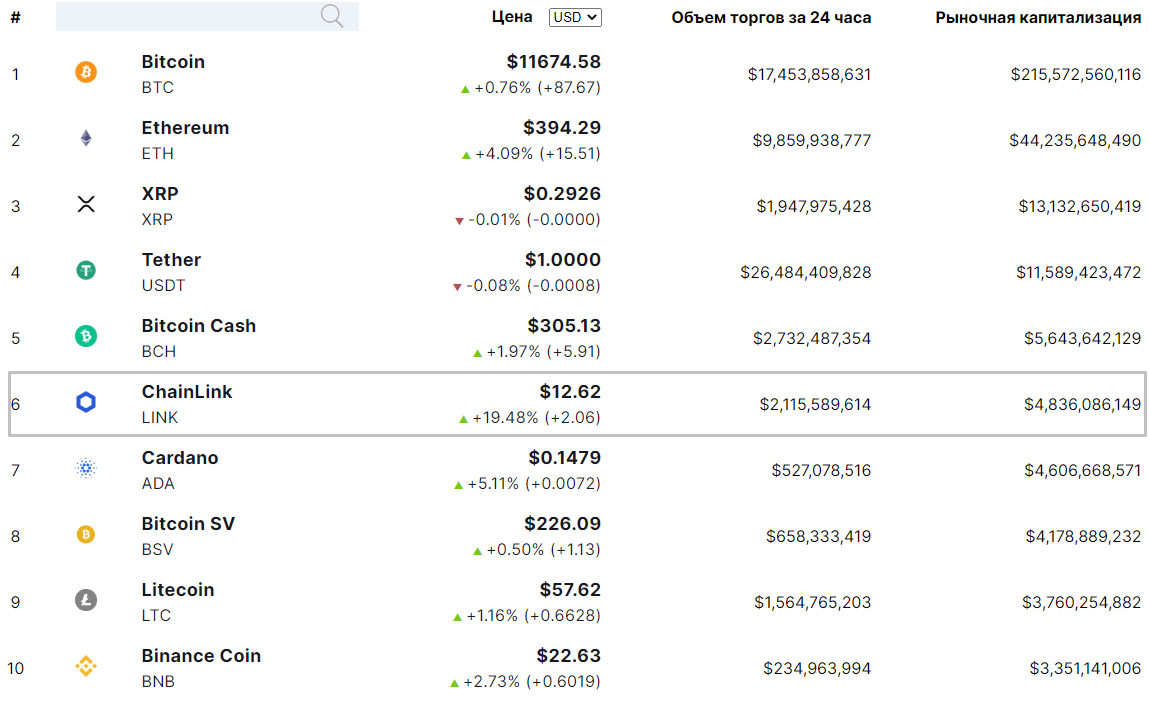
Task: Click the Bitcoin SV icon
Action: pos(86,535)
